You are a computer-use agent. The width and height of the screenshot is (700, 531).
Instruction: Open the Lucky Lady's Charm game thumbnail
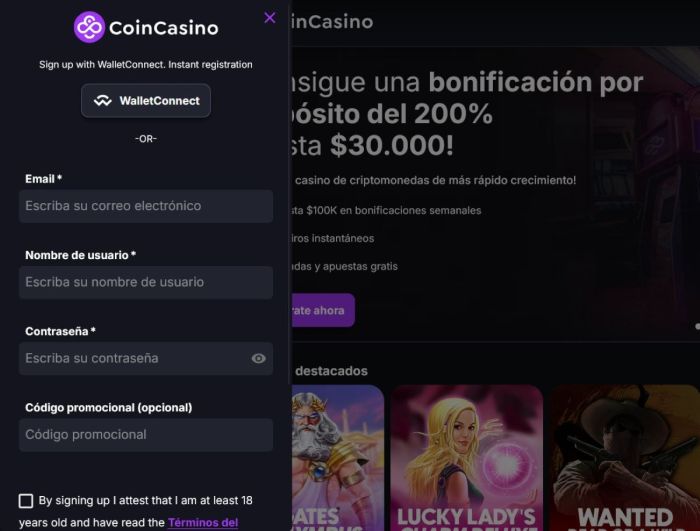(467, 458)
